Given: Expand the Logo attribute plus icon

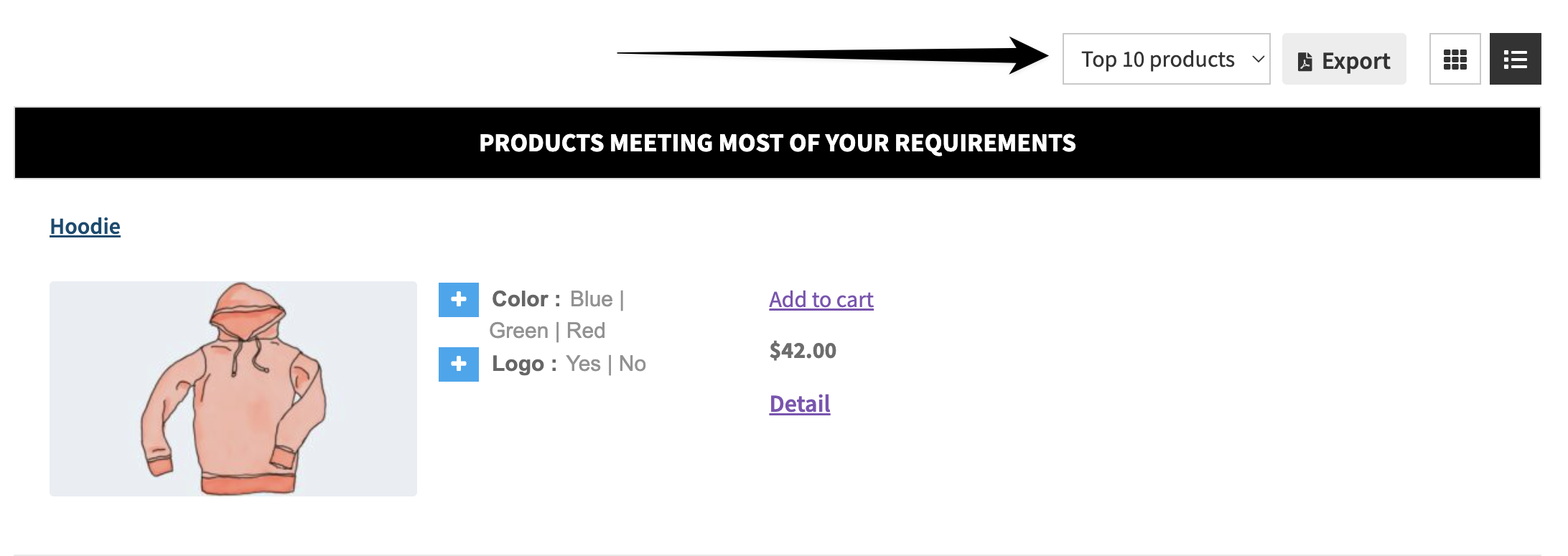Looking at the screenshot, I should tap(459, 364).
